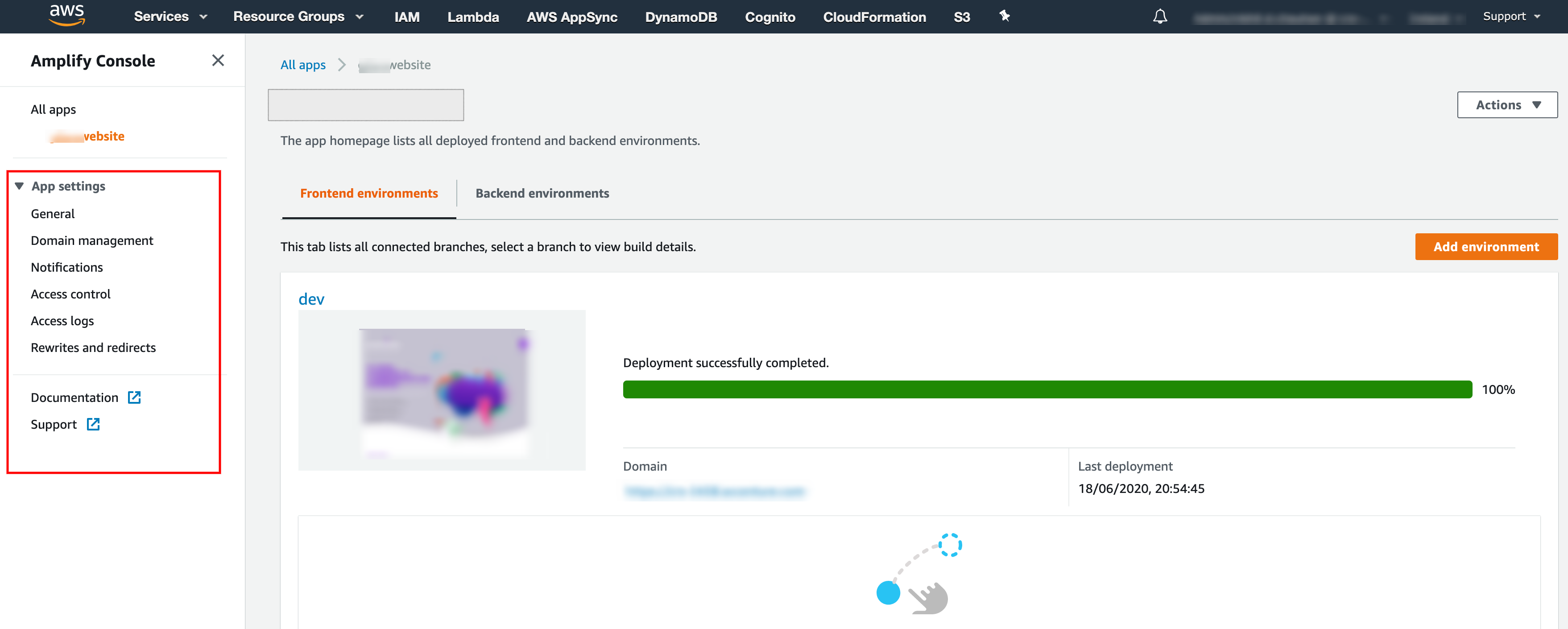
Task: Navigate to S3 service
Action: click(962, 17)
